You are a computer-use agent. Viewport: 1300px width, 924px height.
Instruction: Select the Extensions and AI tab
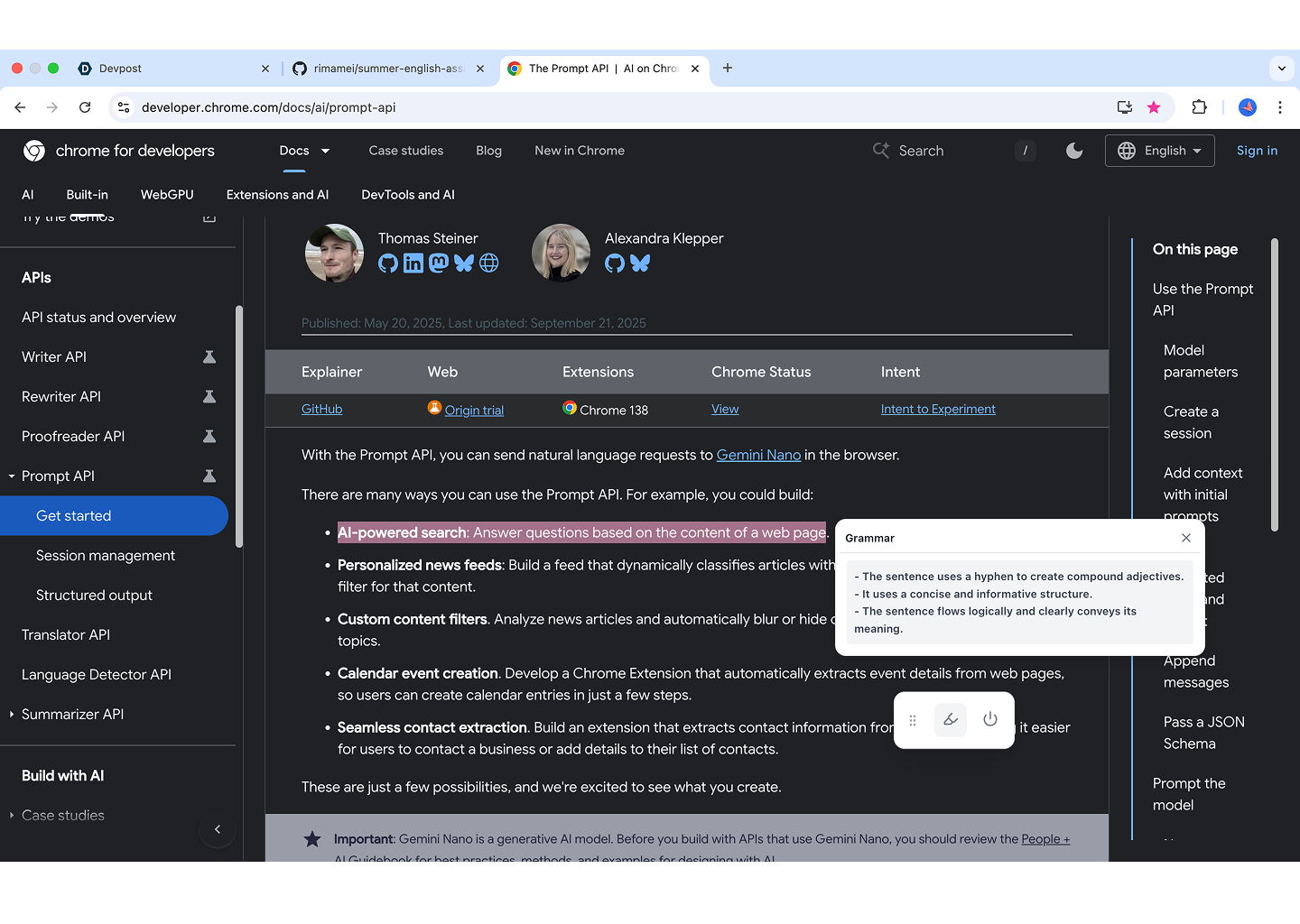coord(277,195)
